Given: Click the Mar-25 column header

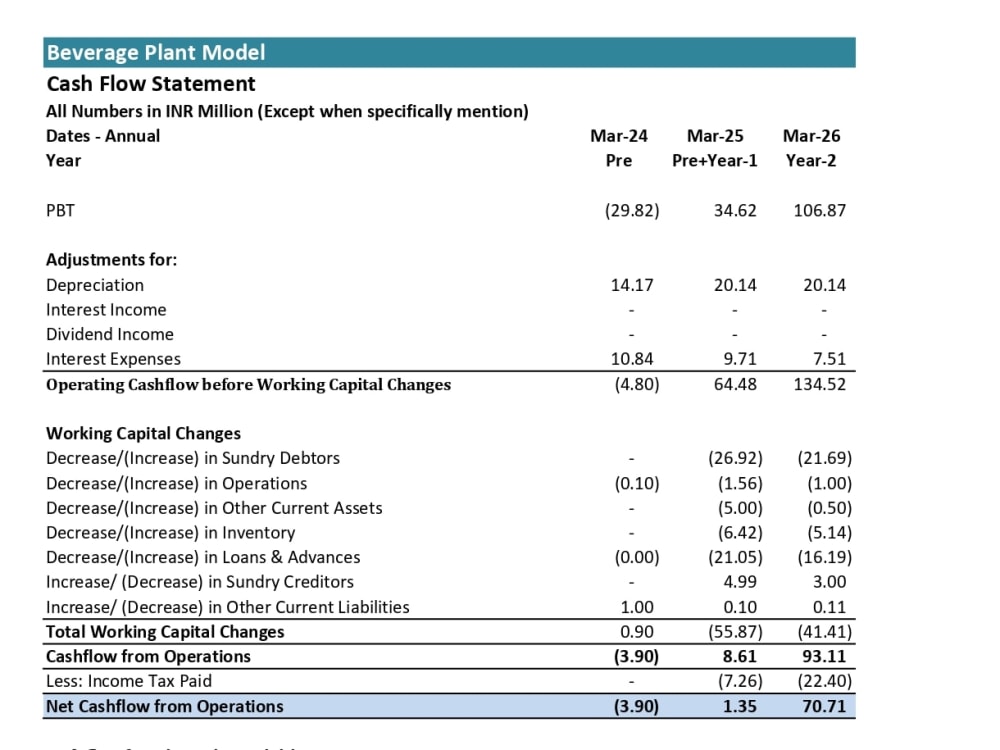Looking at the screenshot, I should [715, 136].
